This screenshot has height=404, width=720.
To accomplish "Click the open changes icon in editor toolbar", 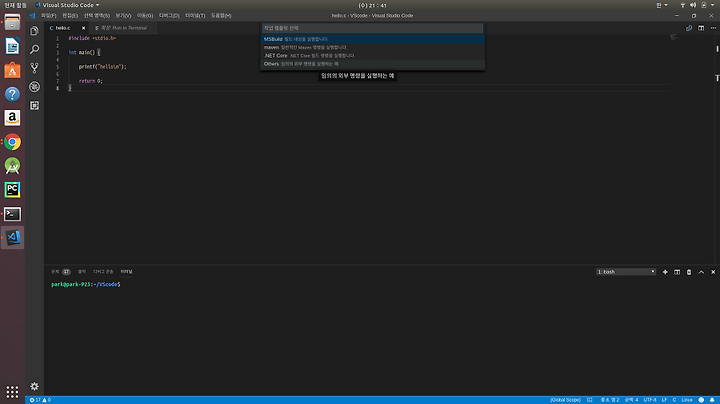I will coord(689,28).
